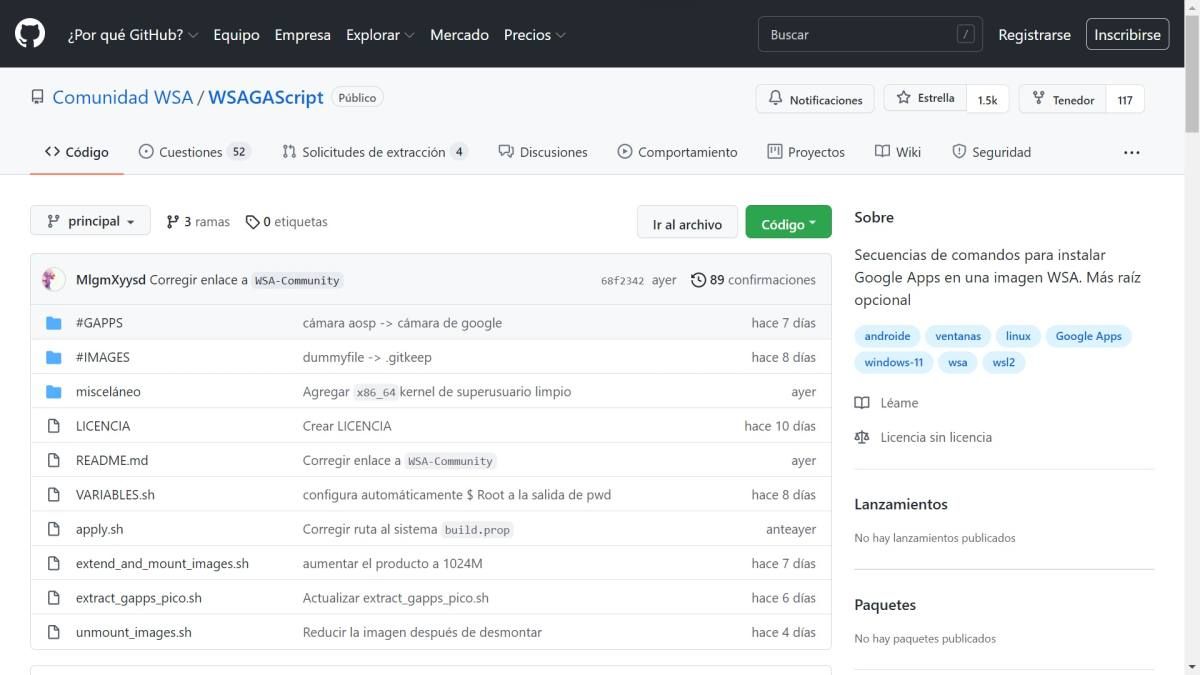The width and height of the screenshot is (1200, 675).
Task: Open the Lanzamientos heading link
Action: (x=901, y=504)
